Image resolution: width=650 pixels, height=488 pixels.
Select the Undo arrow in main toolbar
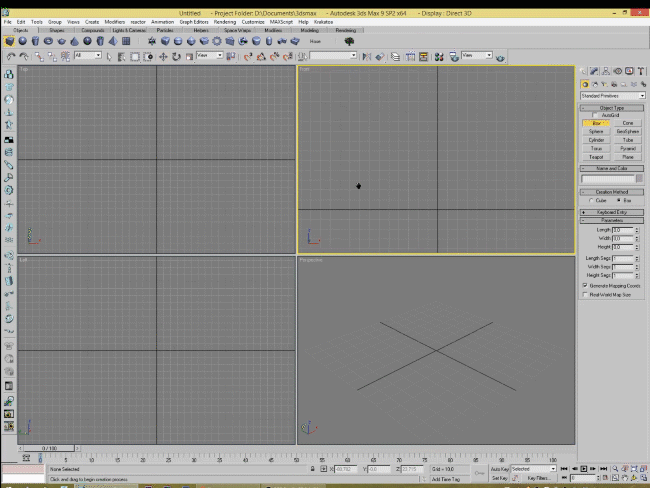tap(10, 56)
